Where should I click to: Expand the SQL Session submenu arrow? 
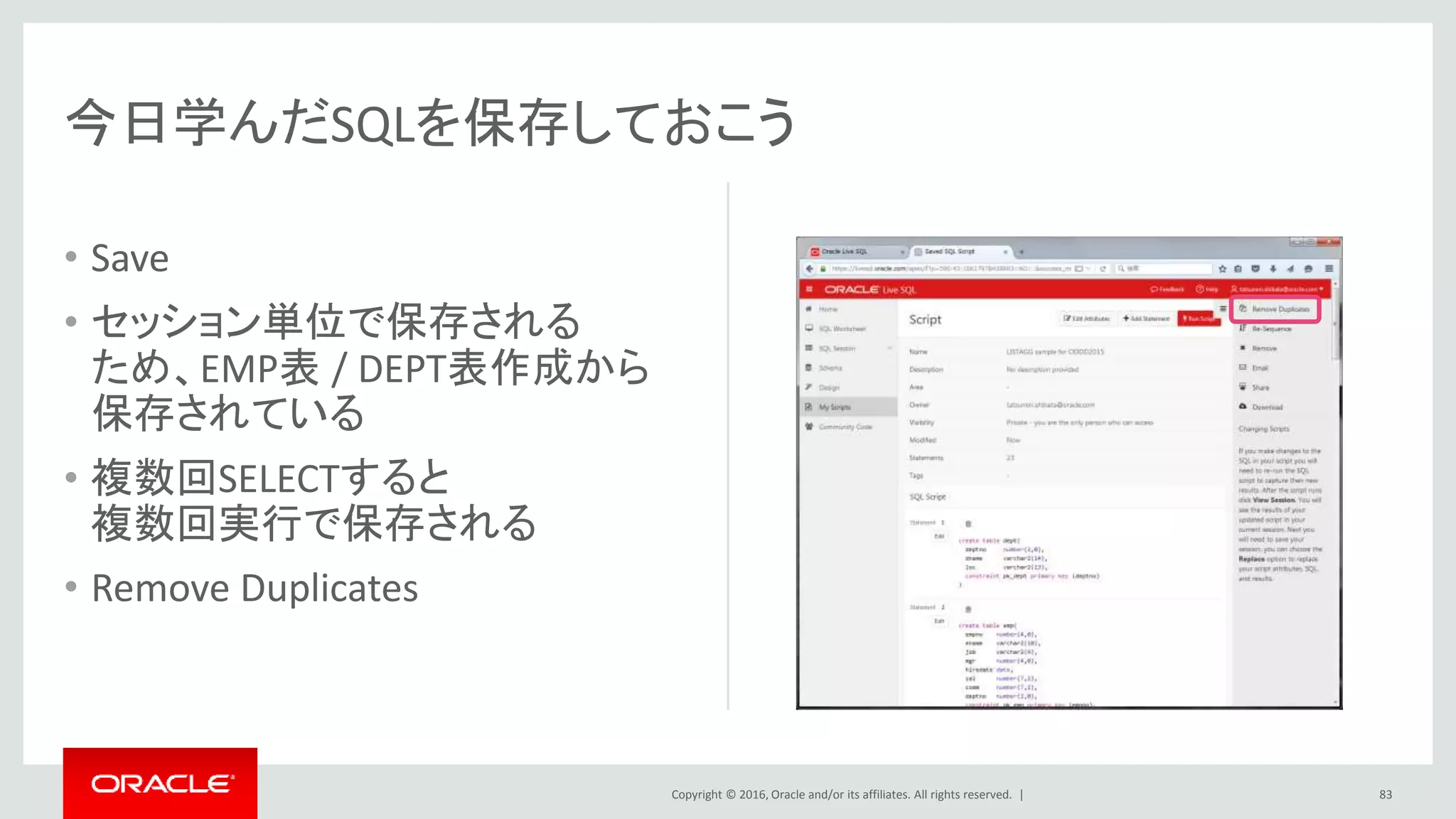tap(889, 348)
